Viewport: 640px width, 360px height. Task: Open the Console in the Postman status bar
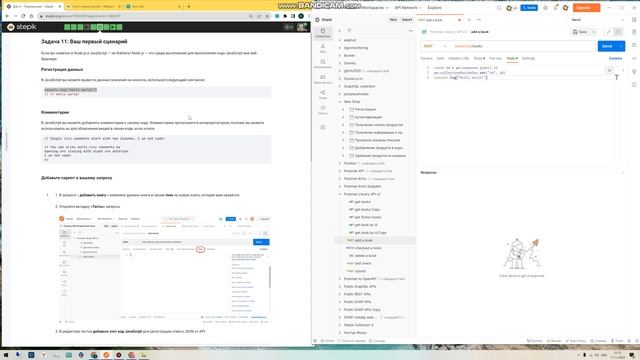377,341
